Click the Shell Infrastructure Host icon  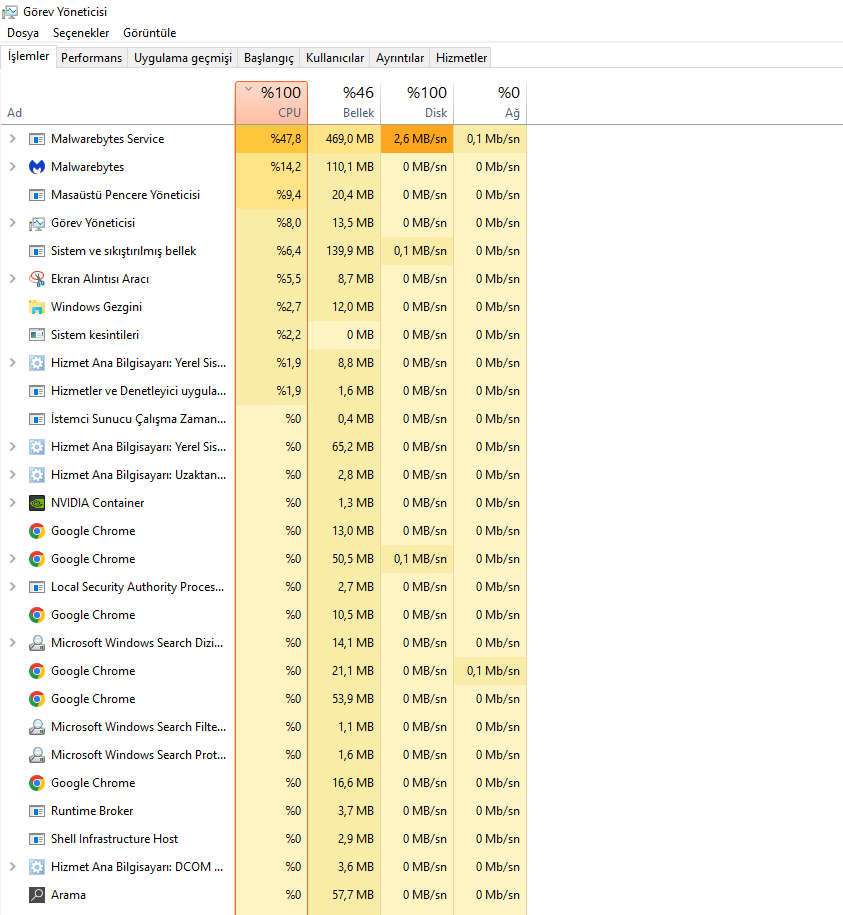tap(37, 839)
